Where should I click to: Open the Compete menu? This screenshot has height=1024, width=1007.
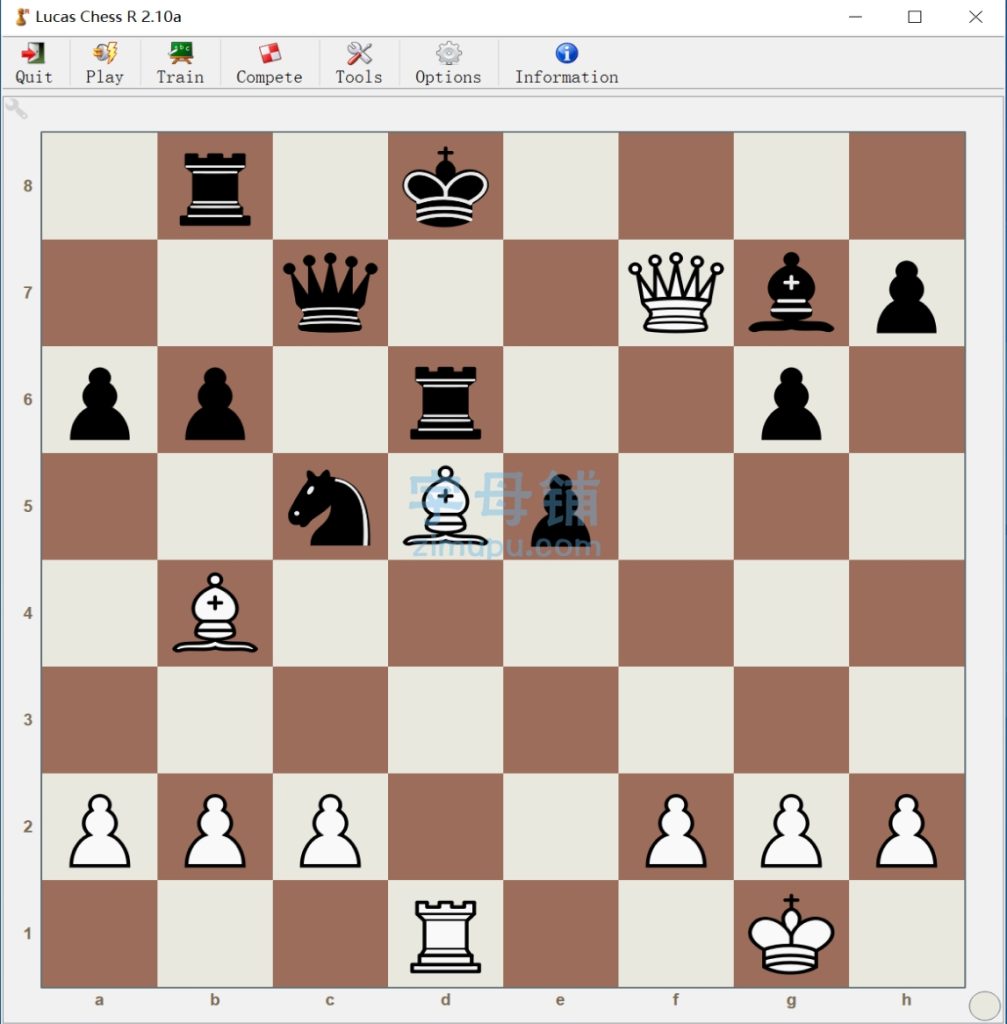pos(269,63)
